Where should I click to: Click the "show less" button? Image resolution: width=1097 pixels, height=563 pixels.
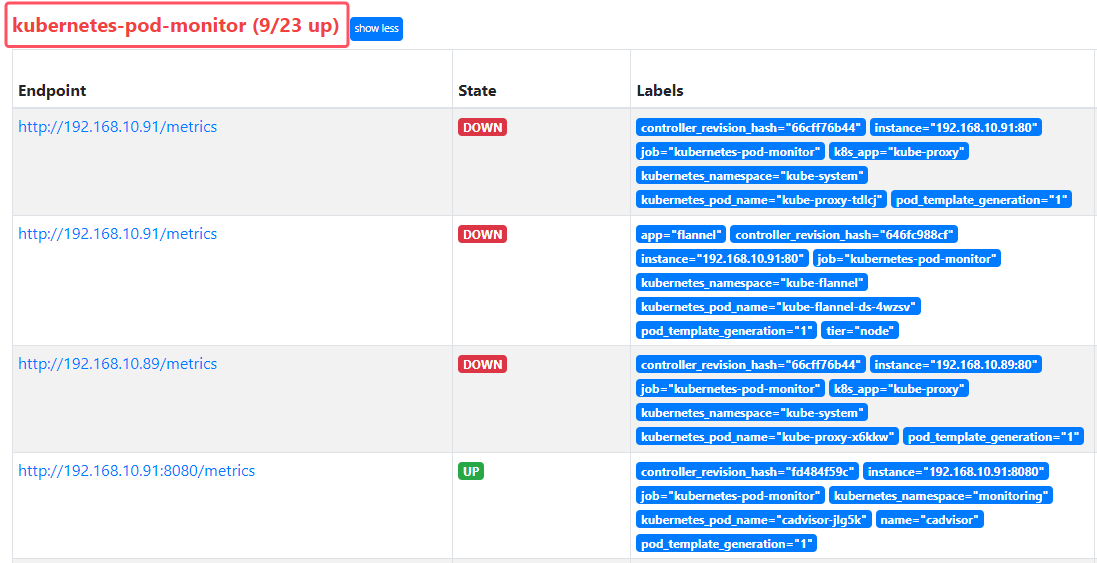pos(376,29)
